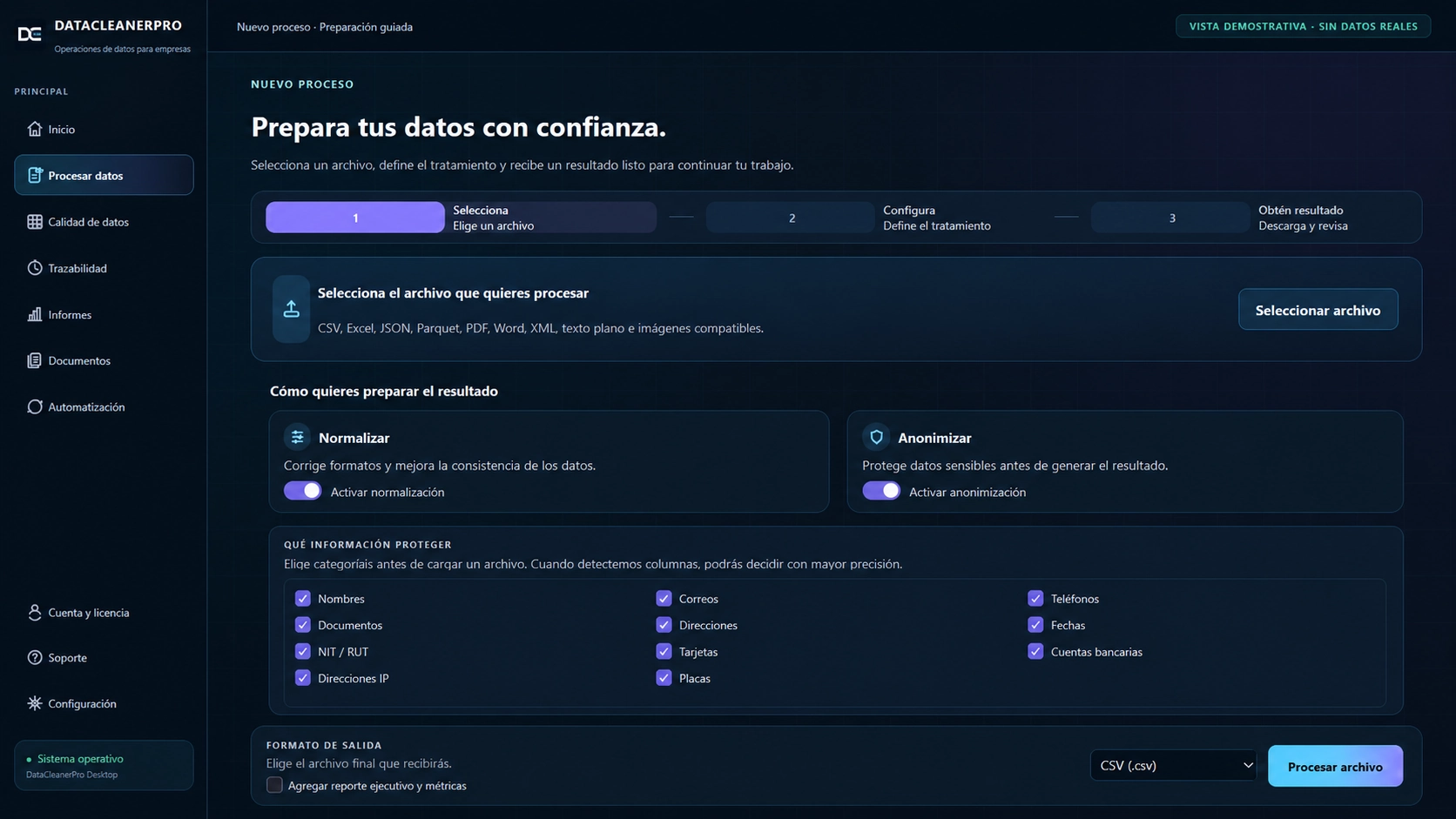Uncheck the Tarjetas checkbox
The image size is (1456, 819).
click(x=664, y=651)
